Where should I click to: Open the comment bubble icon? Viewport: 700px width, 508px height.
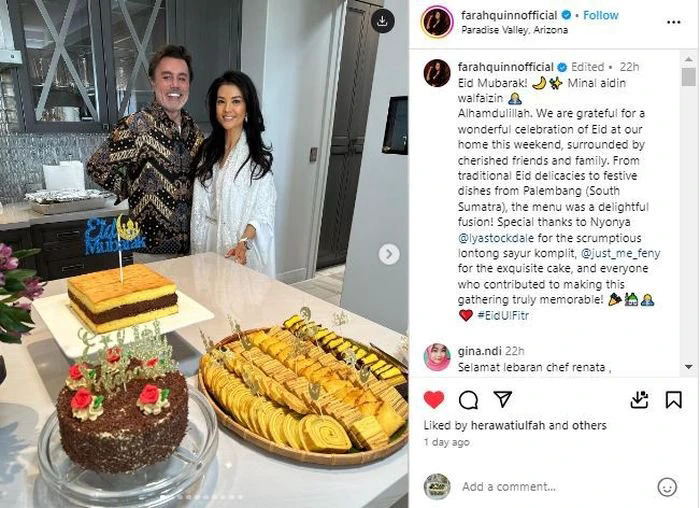[468, 400]
